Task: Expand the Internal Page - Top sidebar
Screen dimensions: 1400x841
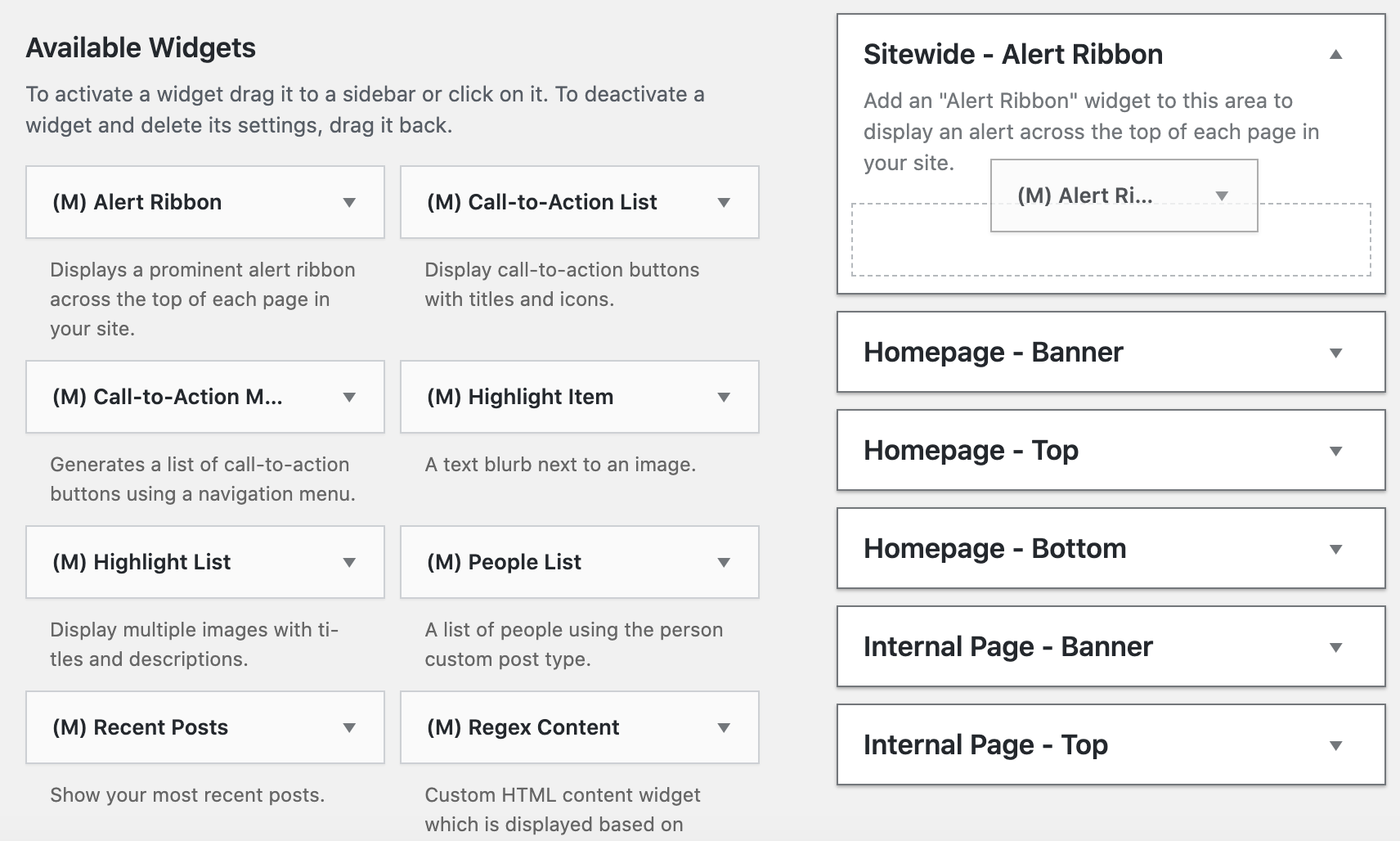Action: pyautogui.click(x=1335, y=744)
